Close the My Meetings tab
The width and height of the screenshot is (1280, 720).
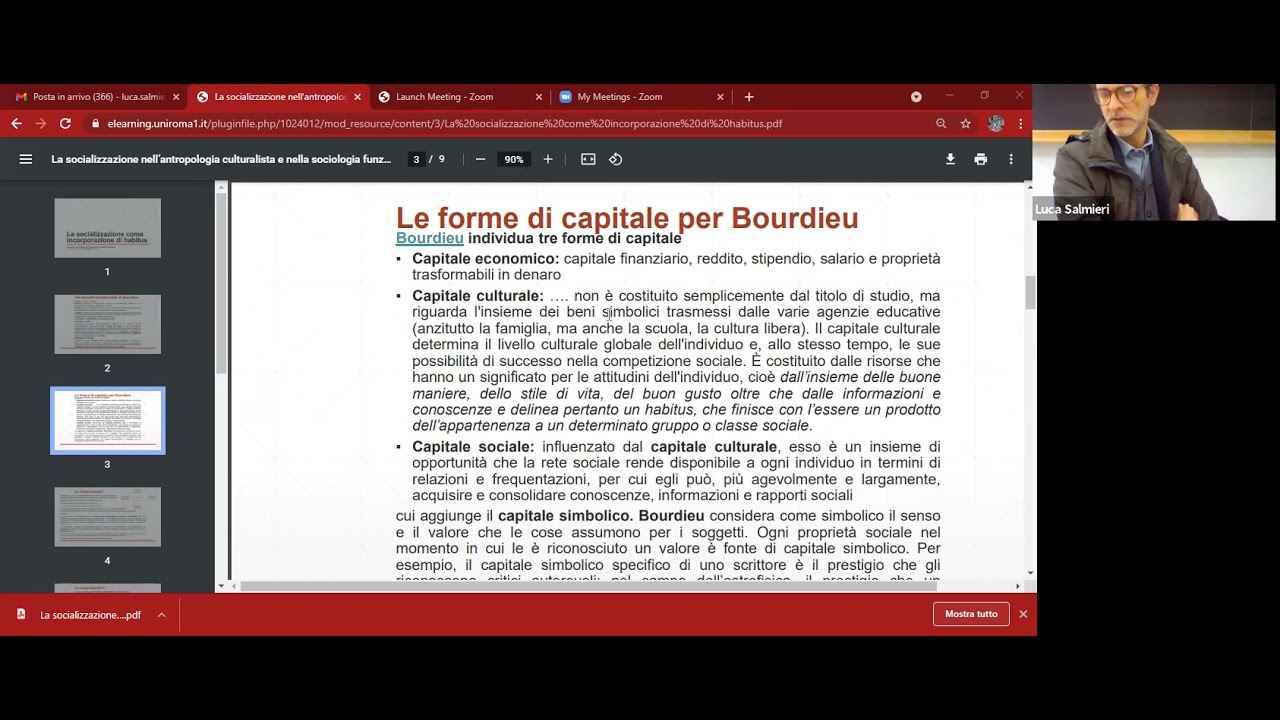[x=720, y=97]
